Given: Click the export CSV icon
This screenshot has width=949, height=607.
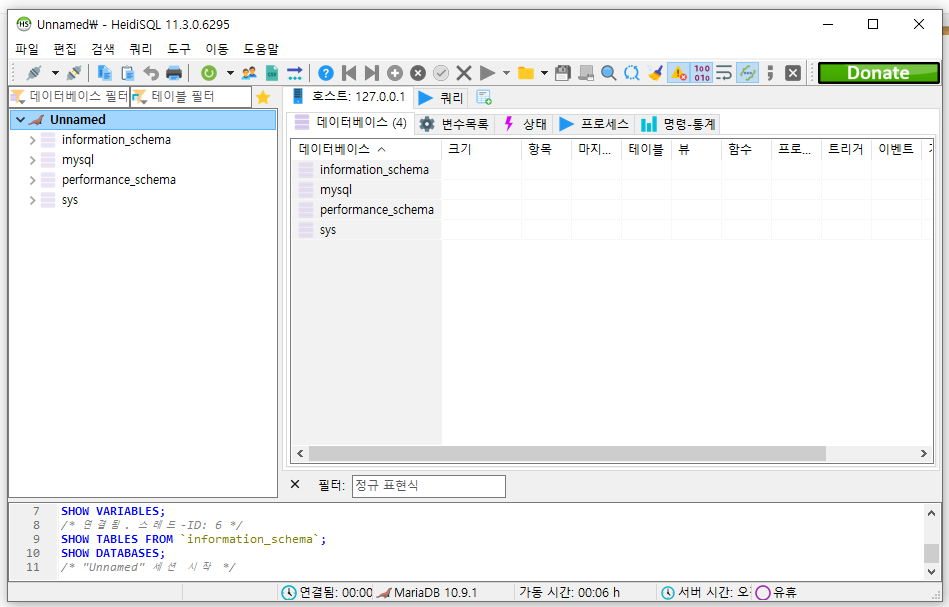Looking at the screenshot, I should pyautogui.click(x=272, y=73).
